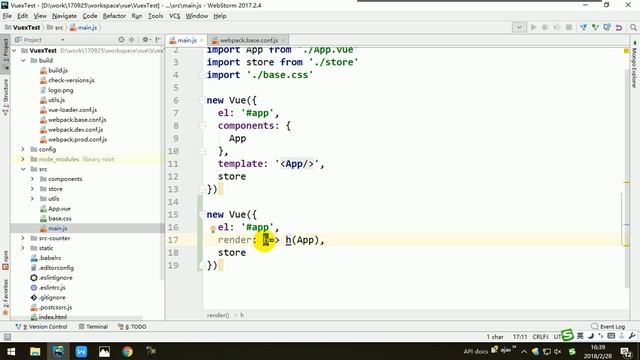Collapse the build folder

pyautogui.click(x=23, y=60)
